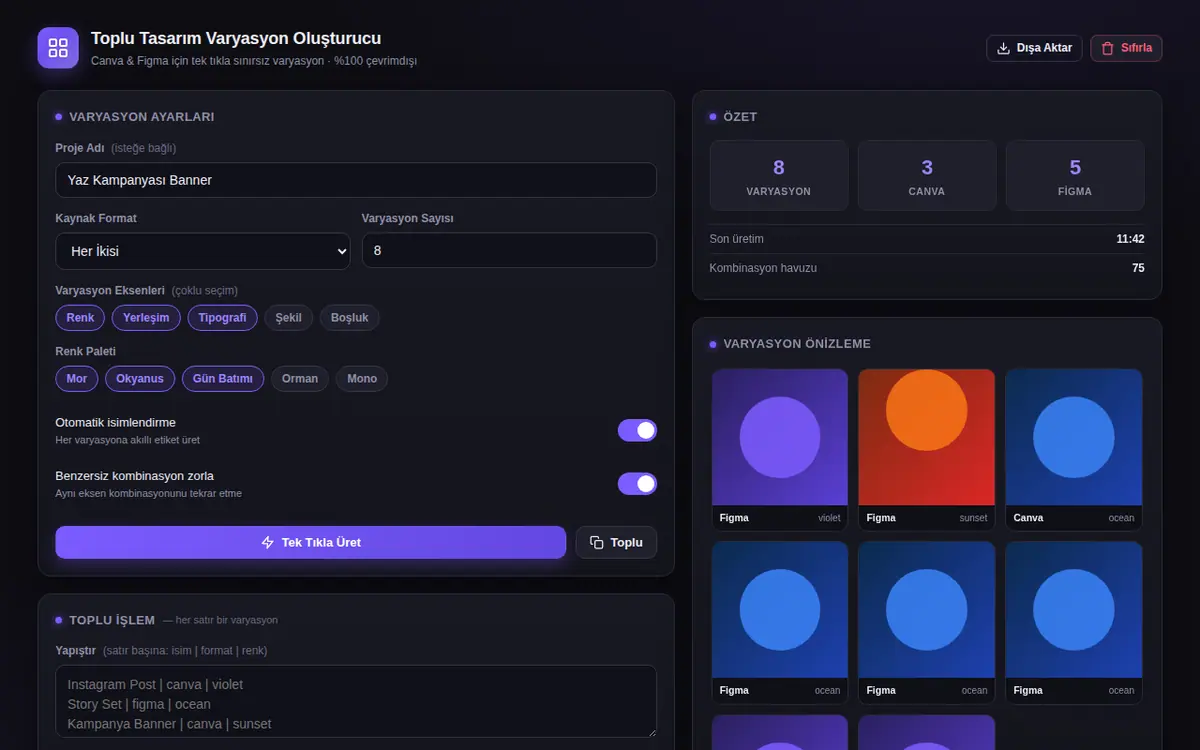Screen dimensions: 1200x750
Task: Click the app grid logo icon
Action: click(58, 48)
